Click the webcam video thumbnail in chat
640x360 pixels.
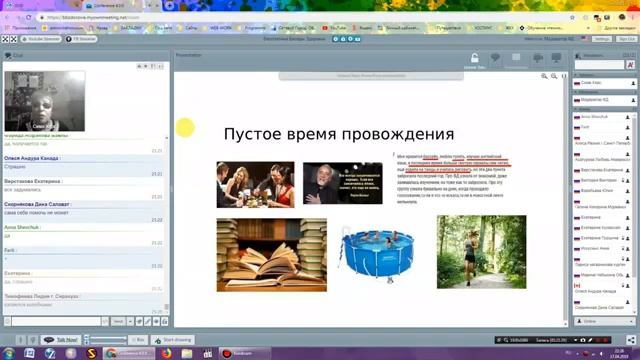(44, 101)
